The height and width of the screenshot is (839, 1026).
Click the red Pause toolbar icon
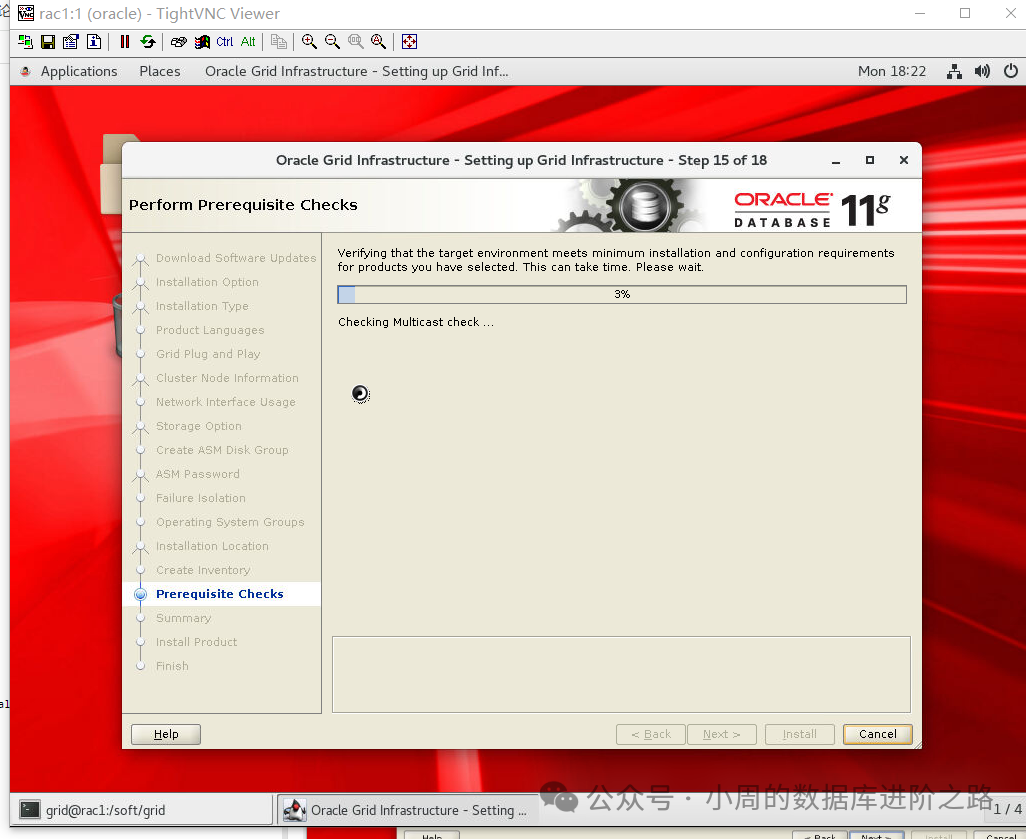pos(124,42)
